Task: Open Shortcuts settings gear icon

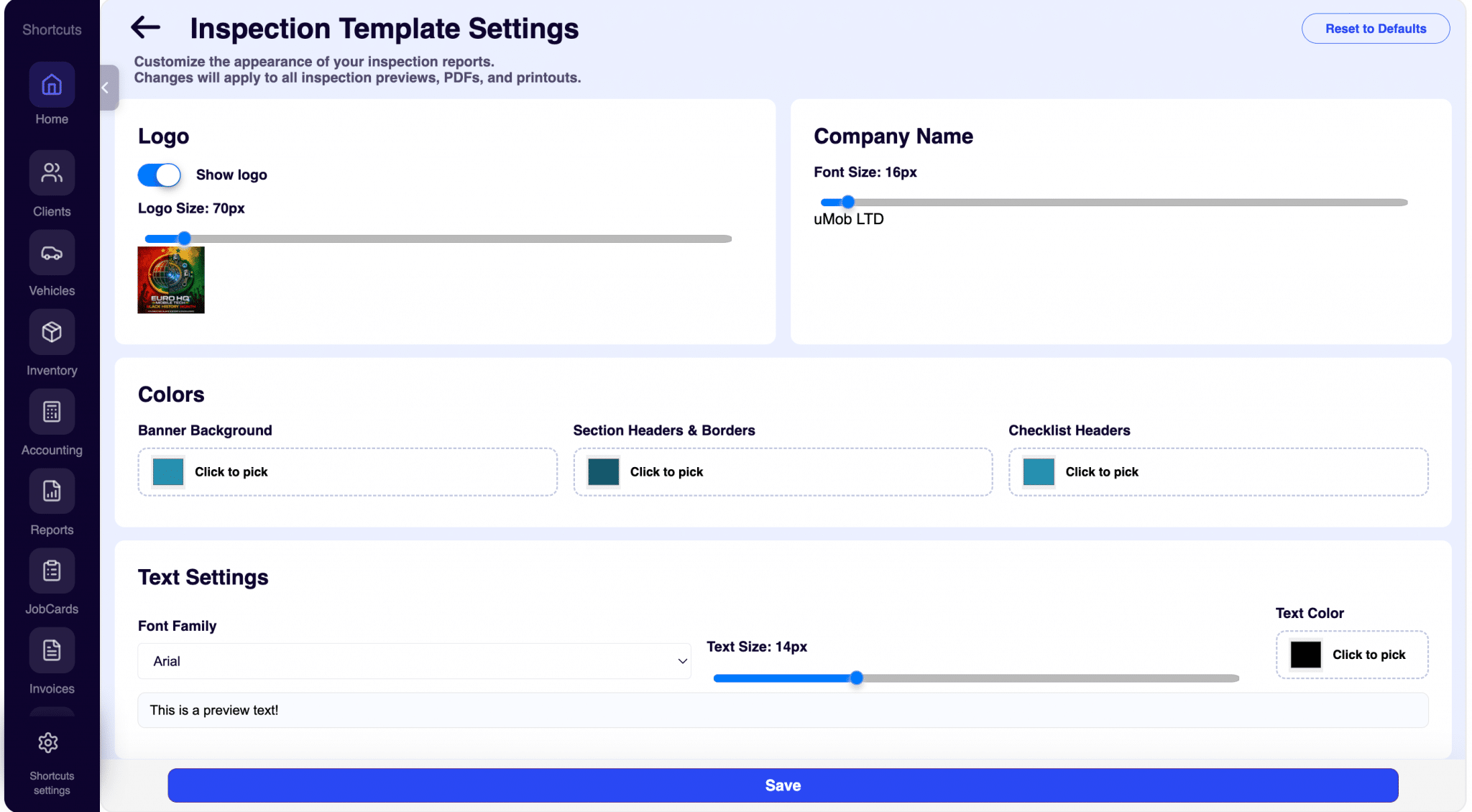Action: (x=48, y=742)
